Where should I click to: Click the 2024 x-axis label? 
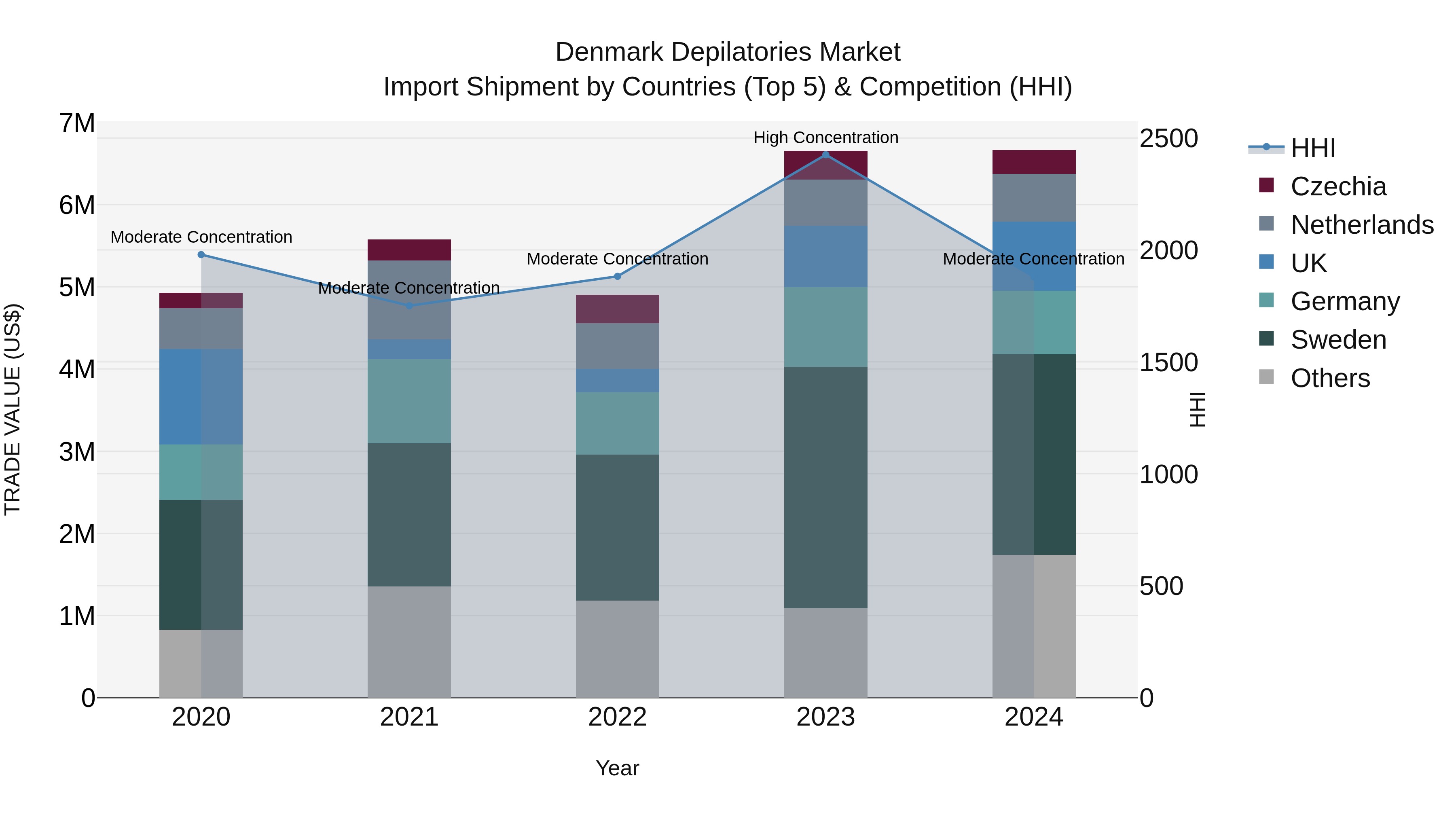[x=1034, y=717]
